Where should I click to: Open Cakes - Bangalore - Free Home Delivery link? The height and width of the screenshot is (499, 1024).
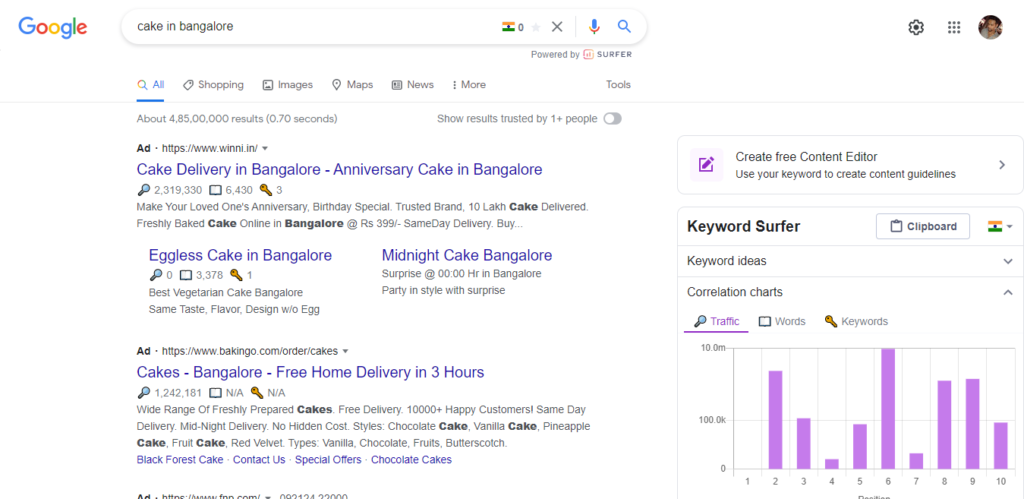(310, 372)
